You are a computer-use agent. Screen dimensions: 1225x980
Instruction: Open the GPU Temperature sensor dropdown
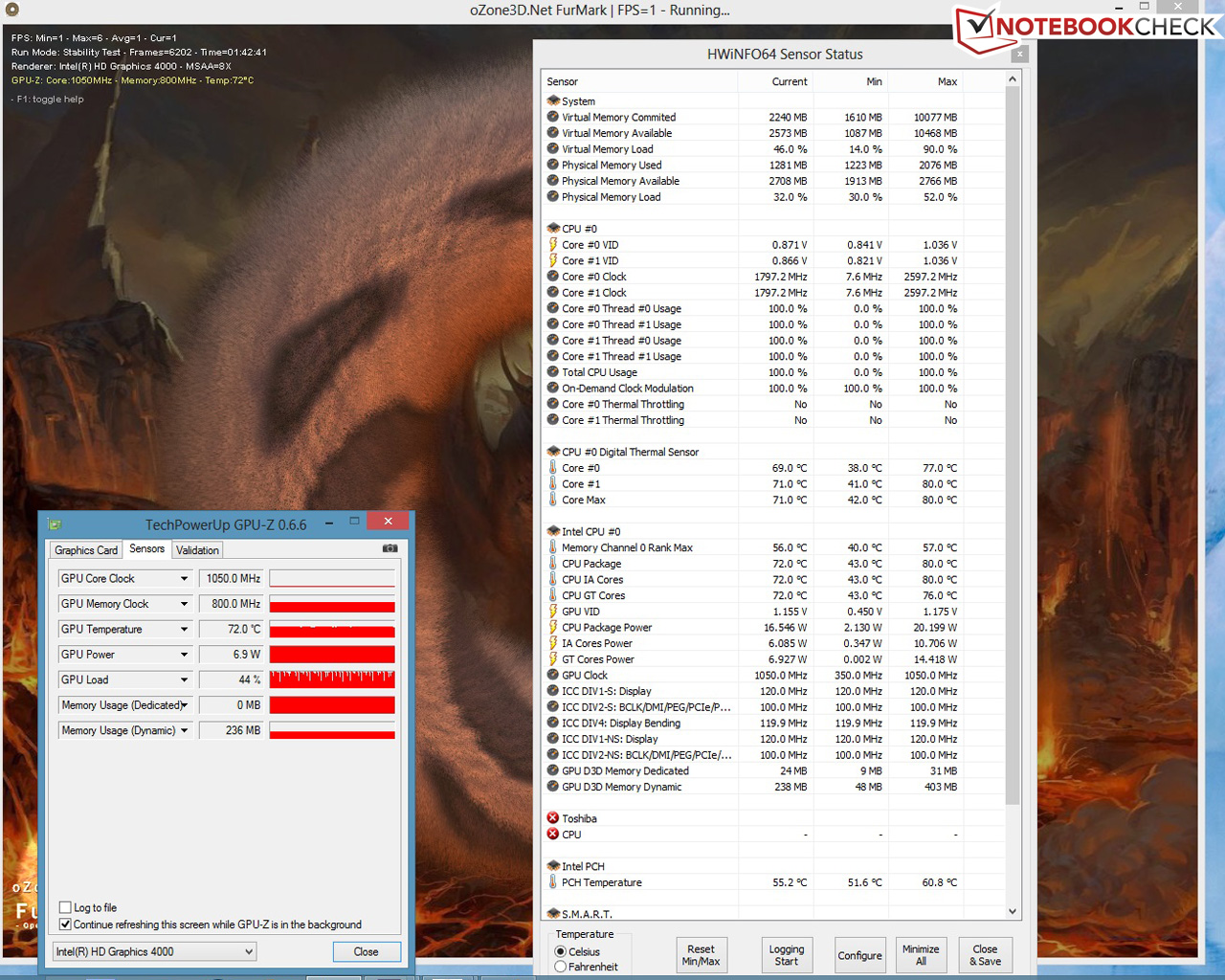(x=185, y=630)
